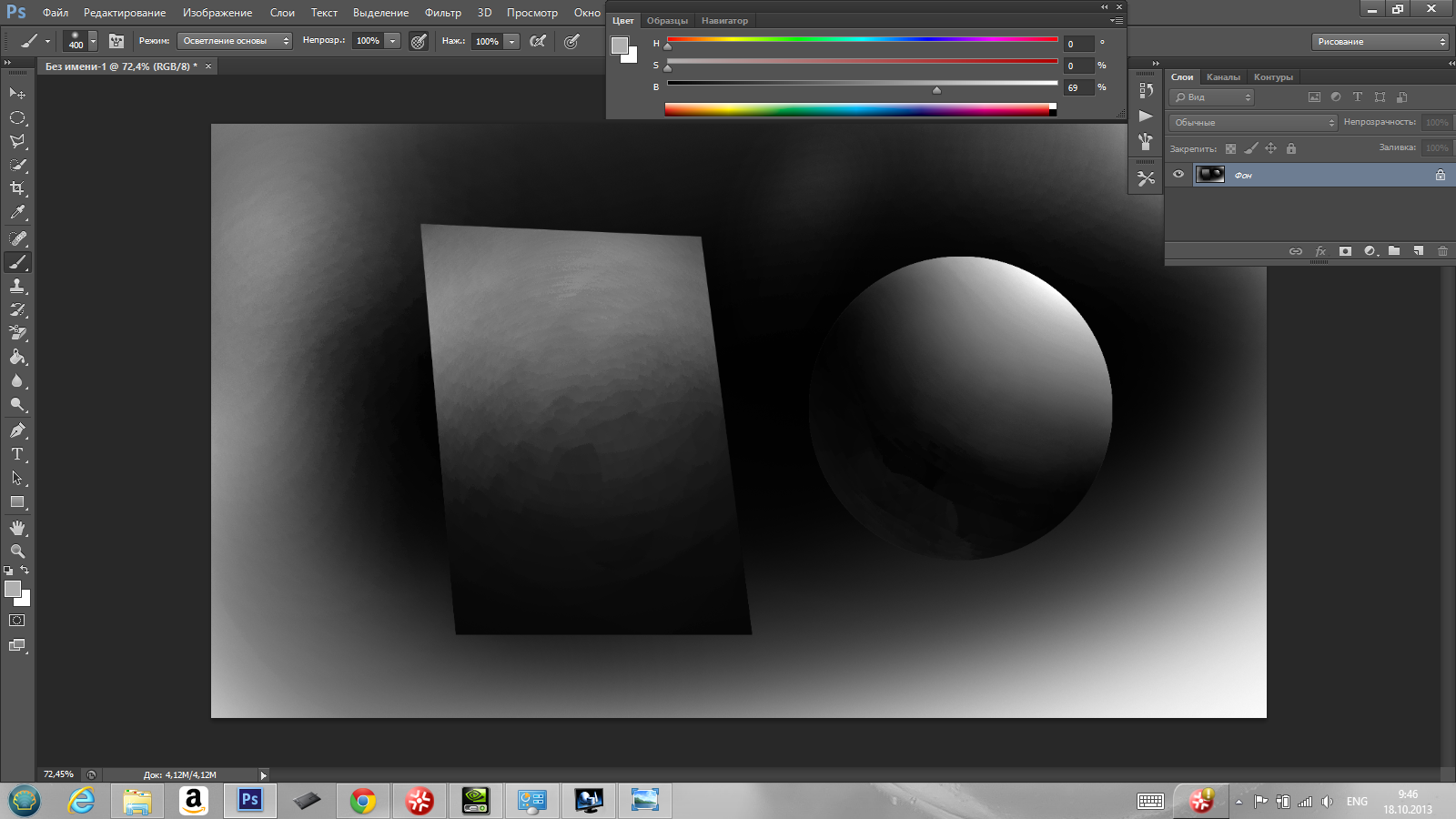Select the History Brush tool

coord(17,309)
